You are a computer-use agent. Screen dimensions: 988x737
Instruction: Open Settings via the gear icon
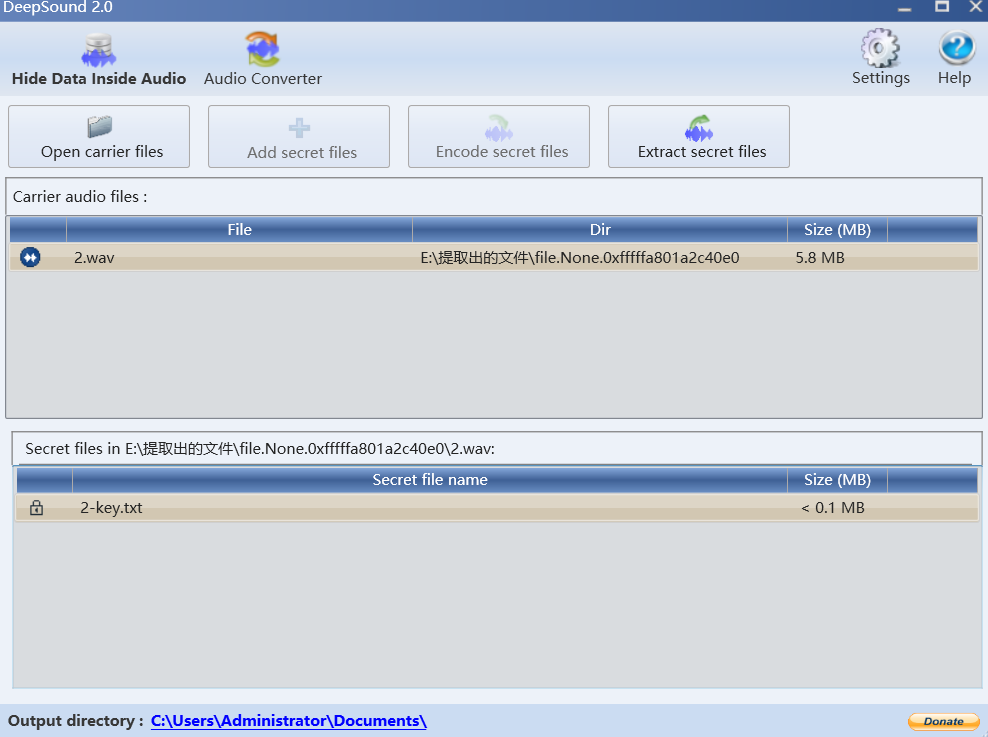pyautogui.click(x=880, y=49)
